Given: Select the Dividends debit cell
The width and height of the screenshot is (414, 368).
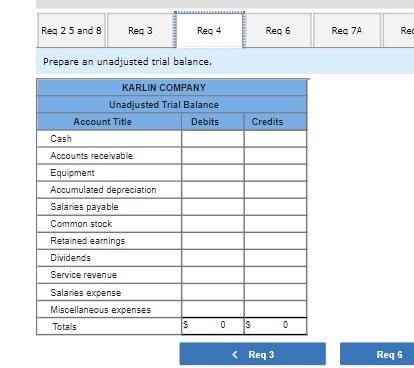Looking at the screenshot, I should coord(213,258).
